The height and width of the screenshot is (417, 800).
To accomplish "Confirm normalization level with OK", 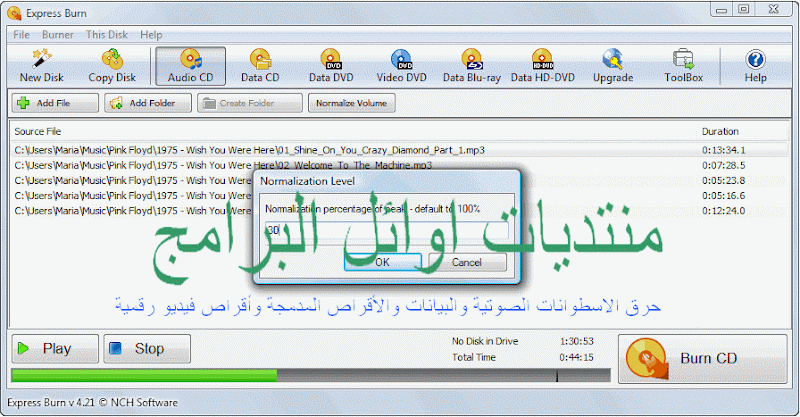I will [383, 262].
